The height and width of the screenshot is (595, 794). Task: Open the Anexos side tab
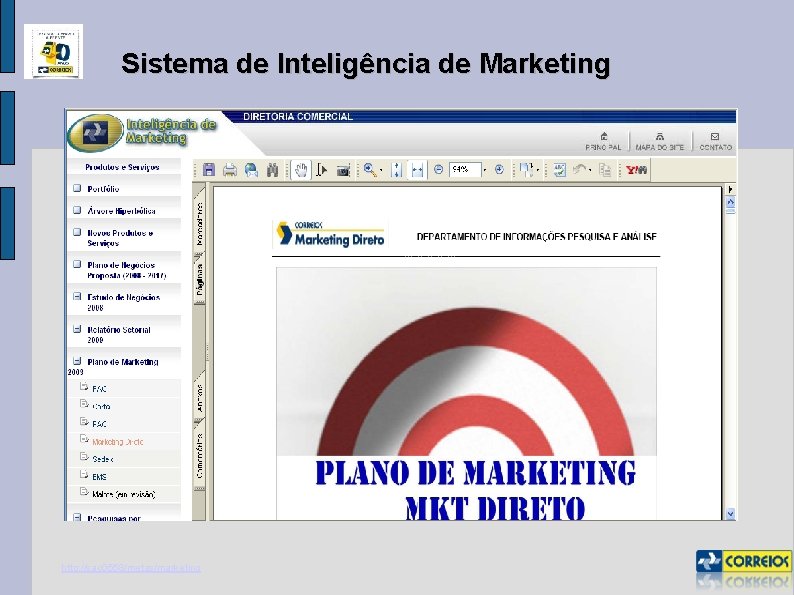pyautogui.click(x=199, y=398)
